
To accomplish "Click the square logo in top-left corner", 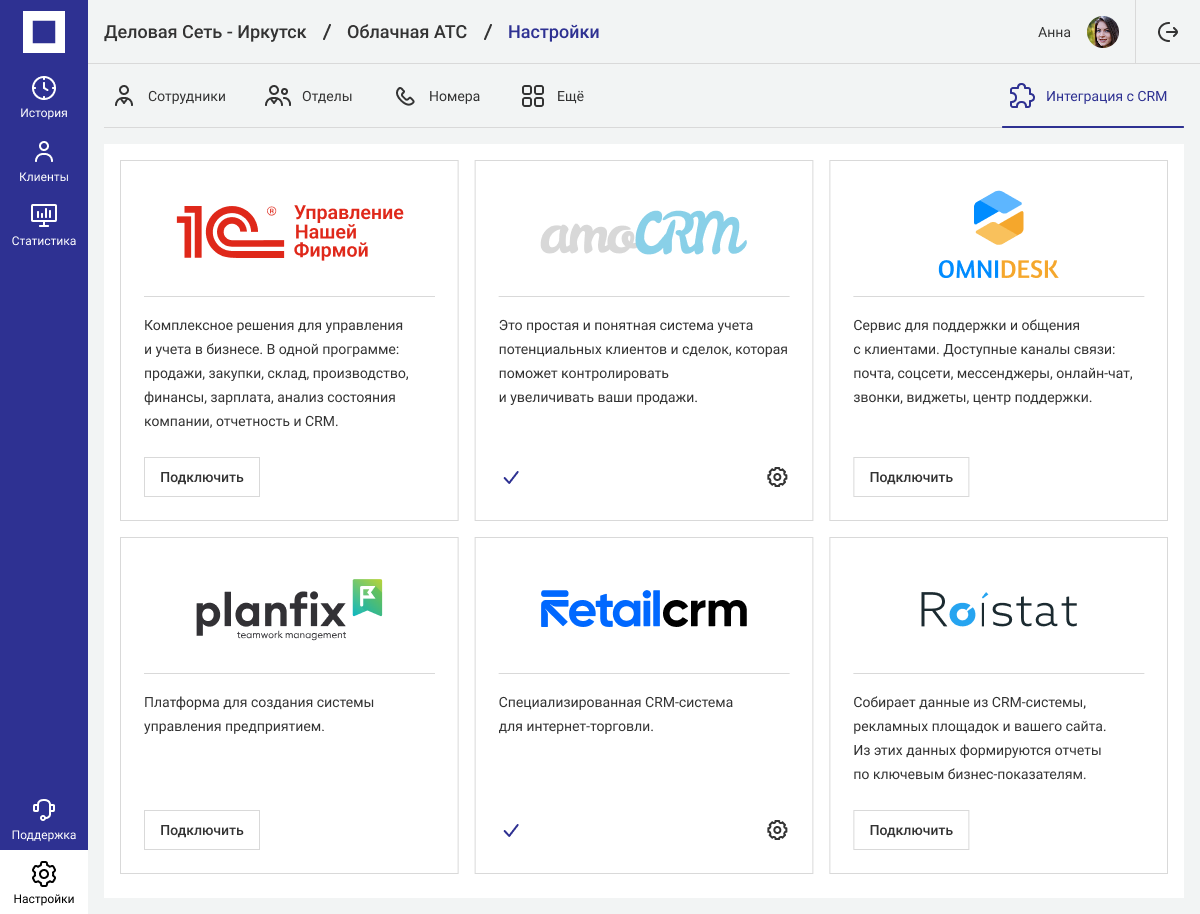I will click(44, 32).
